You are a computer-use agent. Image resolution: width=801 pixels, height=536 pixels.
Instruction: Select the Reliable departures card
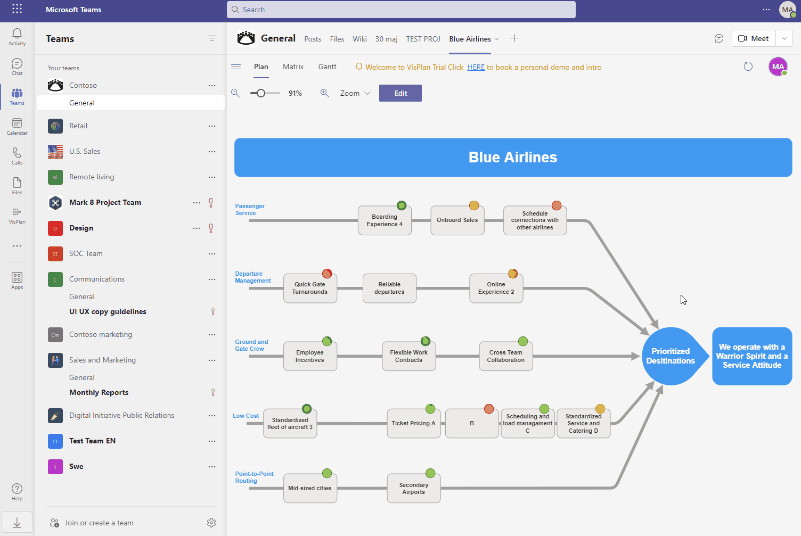point(389,288)
